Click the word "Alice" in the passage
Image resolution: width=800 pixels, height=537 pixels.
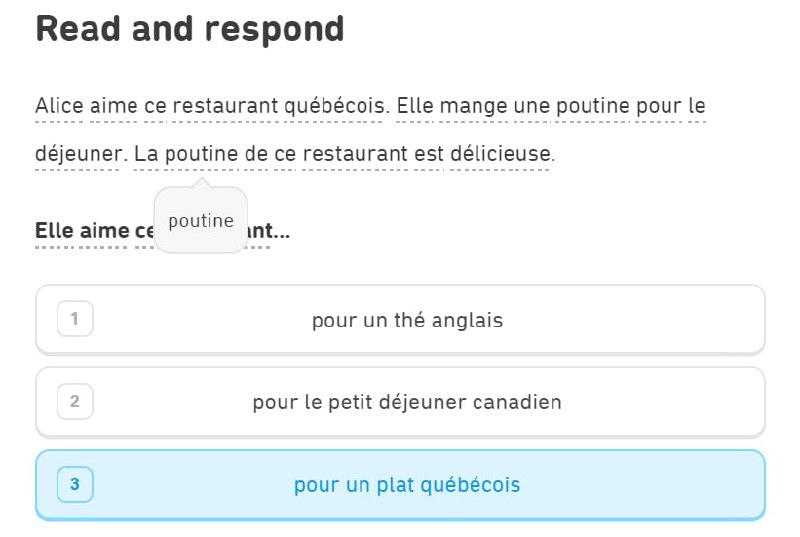point(58,106)
